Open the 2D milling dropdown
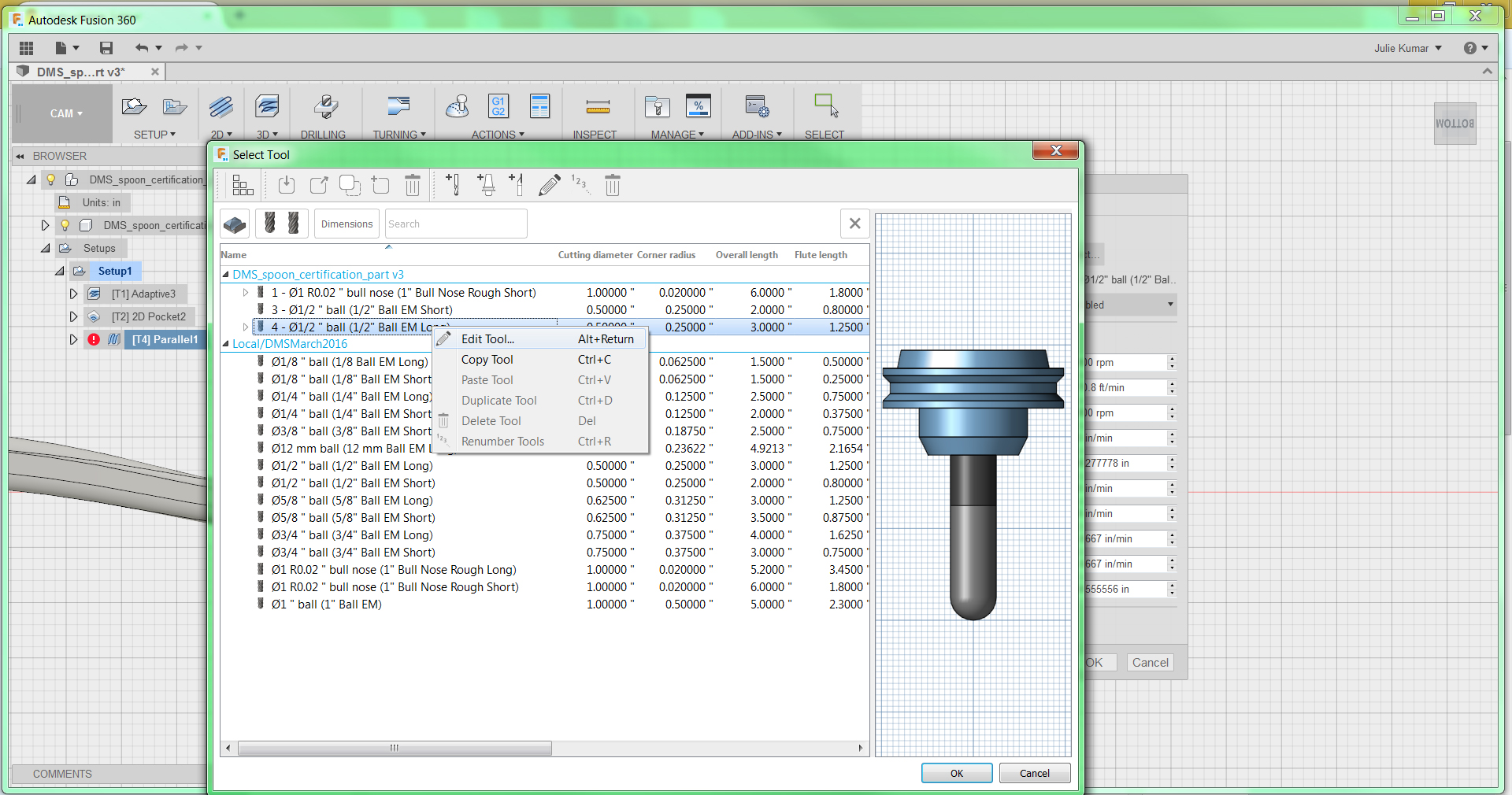 pos(221,135)
